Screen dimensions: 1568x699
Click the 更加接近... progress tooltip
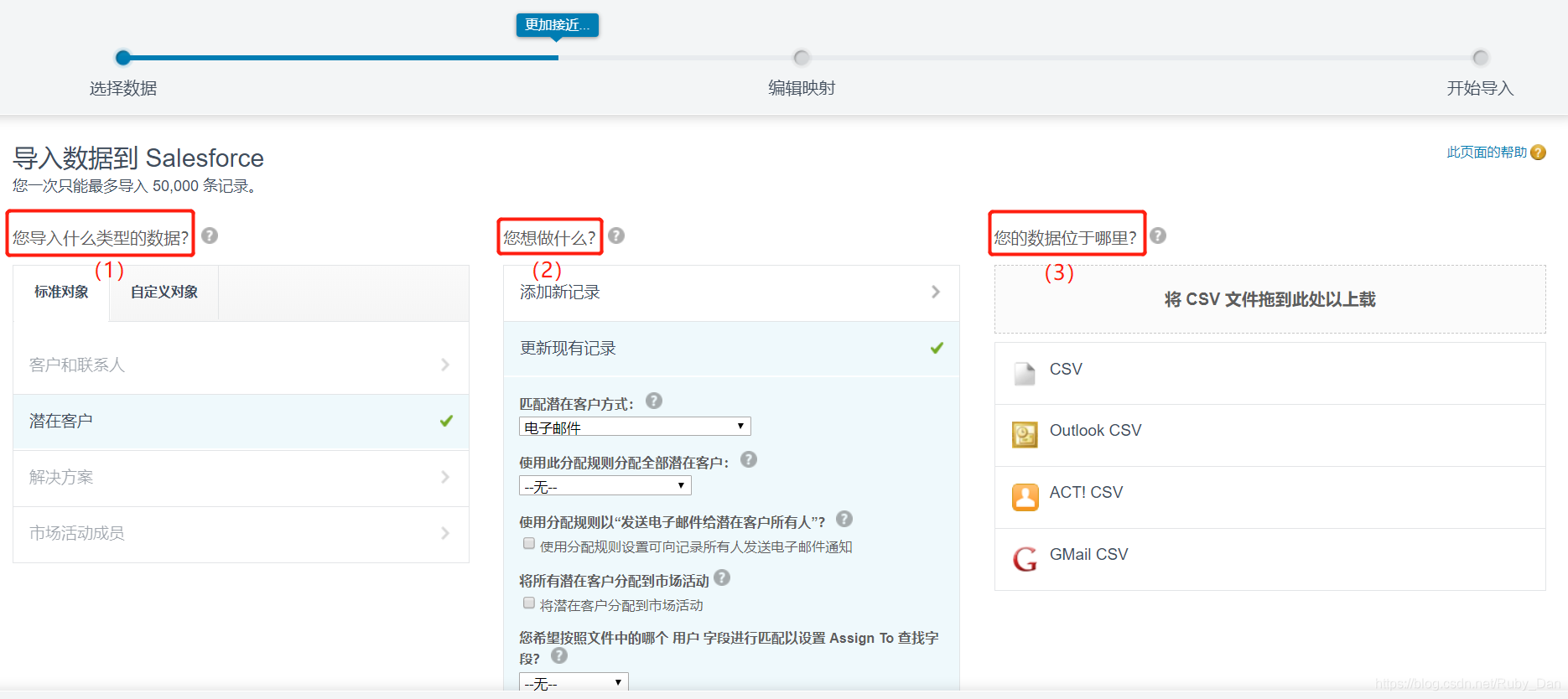coord(558,25)
